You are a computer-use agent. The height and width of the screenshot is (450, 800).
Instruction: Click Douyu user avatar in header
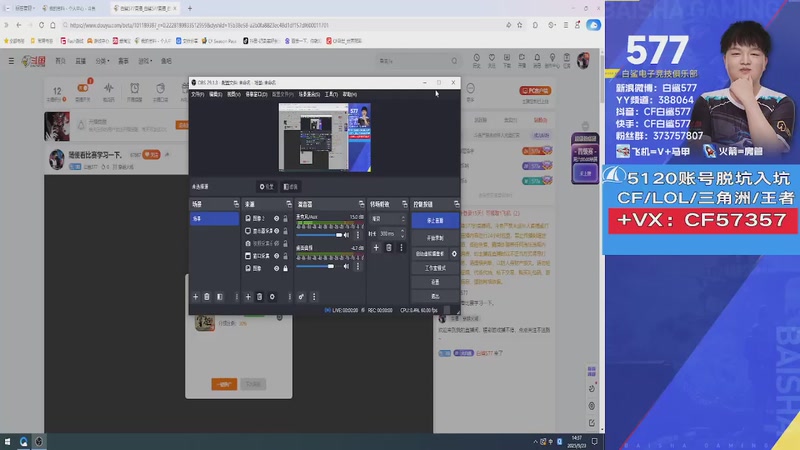coord(583,60)
